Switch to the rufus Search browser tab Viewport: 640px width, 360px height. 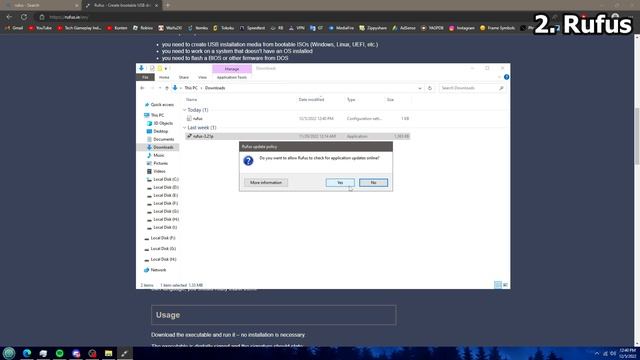tap(41, 5)
